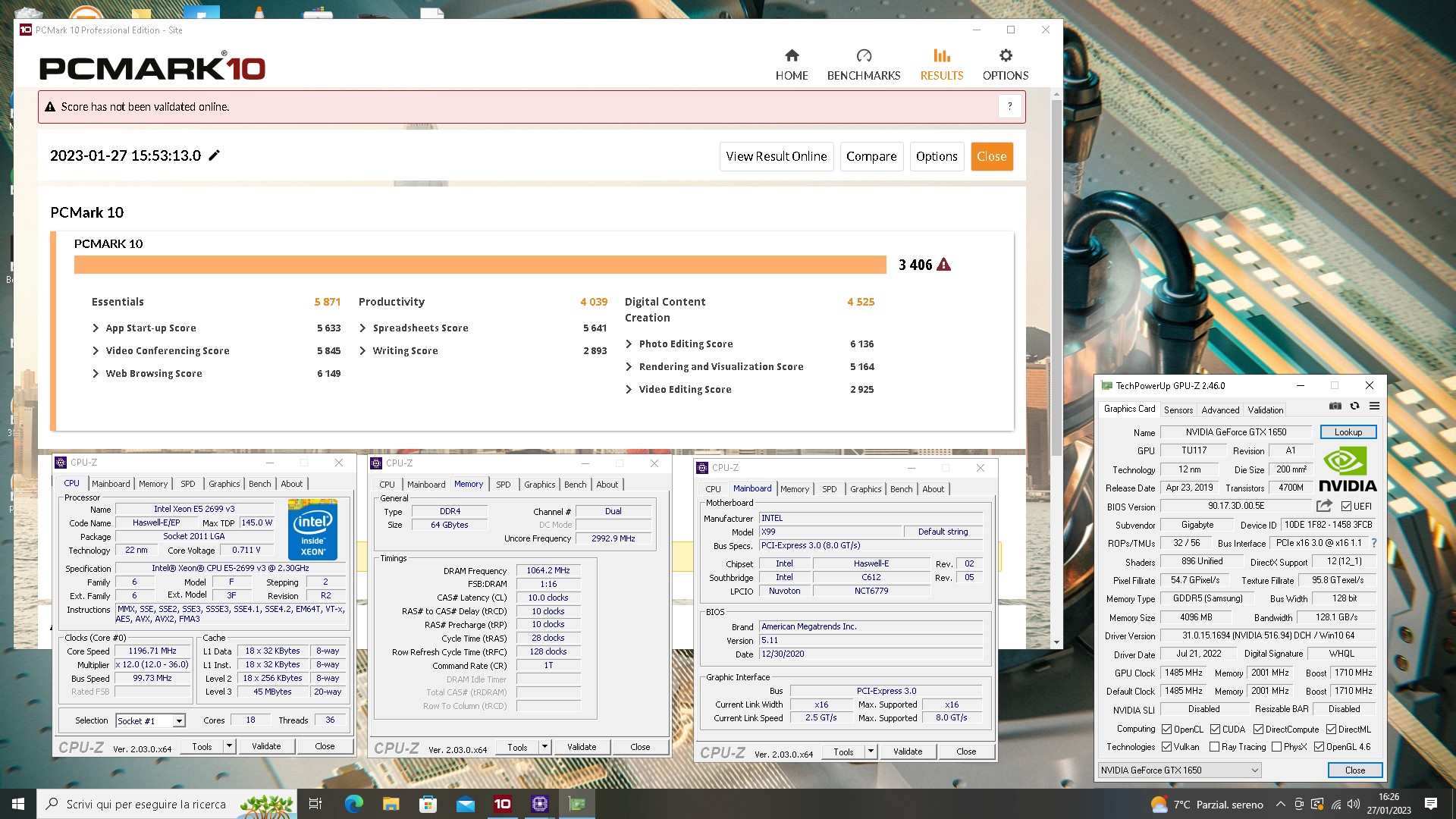Toggle DirectCompute checkbox
The height and width of the screenshot is (819, 1456).
click(1259, 730)
